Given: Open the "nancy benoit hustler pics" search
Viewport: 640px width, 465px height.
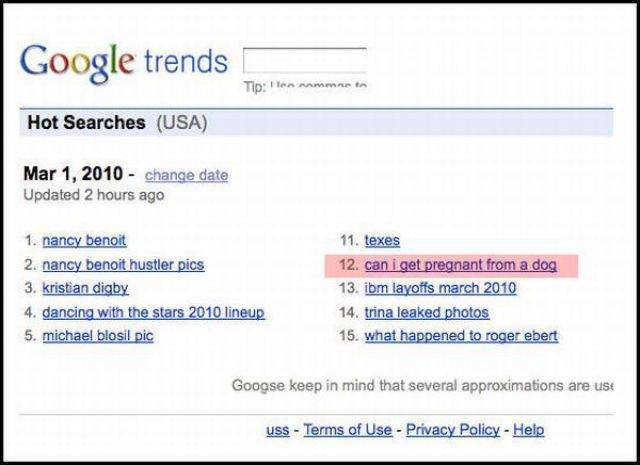Looking at the screenshot, I should [x=122, y=265].
